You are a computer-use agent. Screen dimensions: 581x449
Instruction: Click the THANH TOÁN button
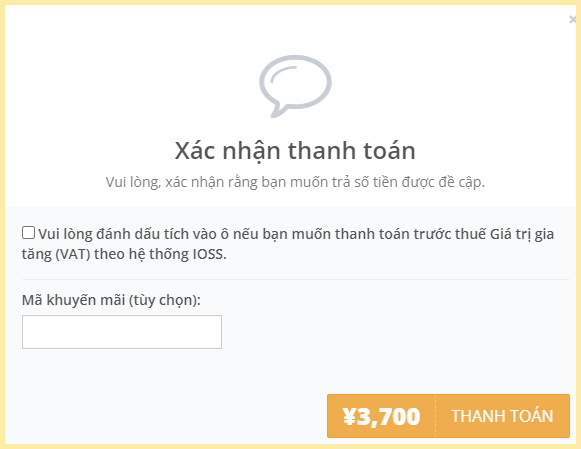(x=502, y=416)
